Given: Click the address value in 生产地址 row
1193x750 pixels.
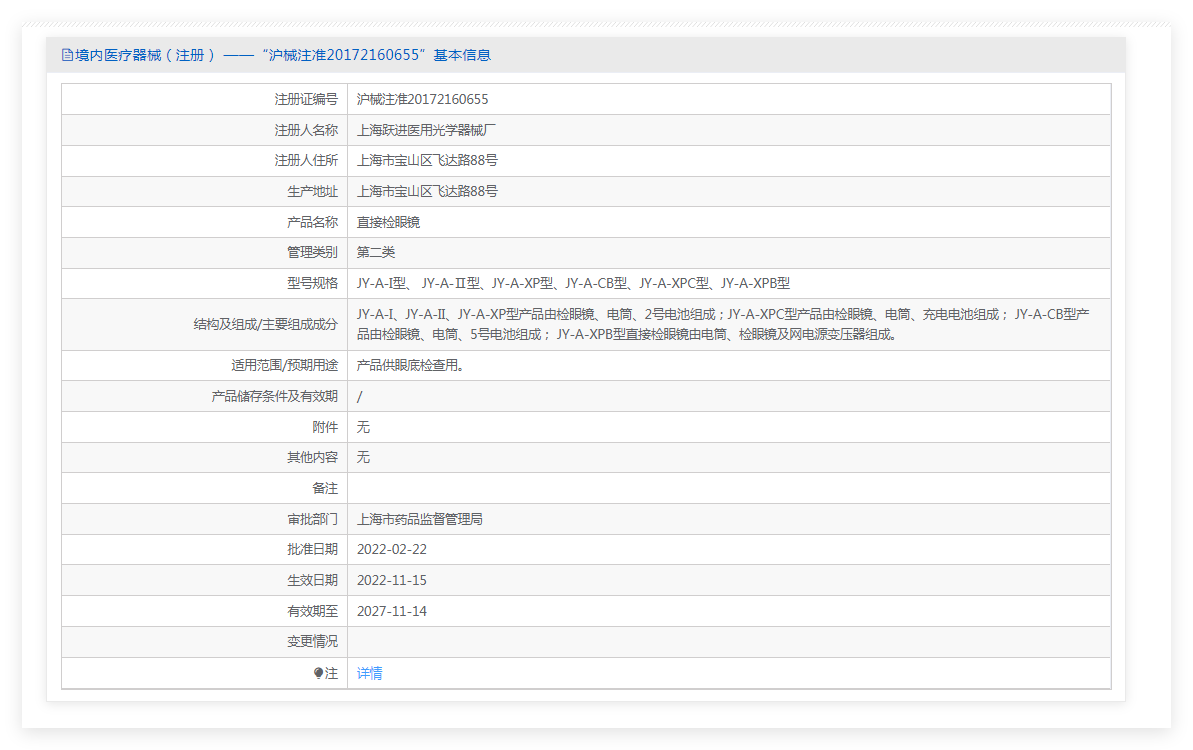Looking at the screenshot, I should (x=427, y=192).
